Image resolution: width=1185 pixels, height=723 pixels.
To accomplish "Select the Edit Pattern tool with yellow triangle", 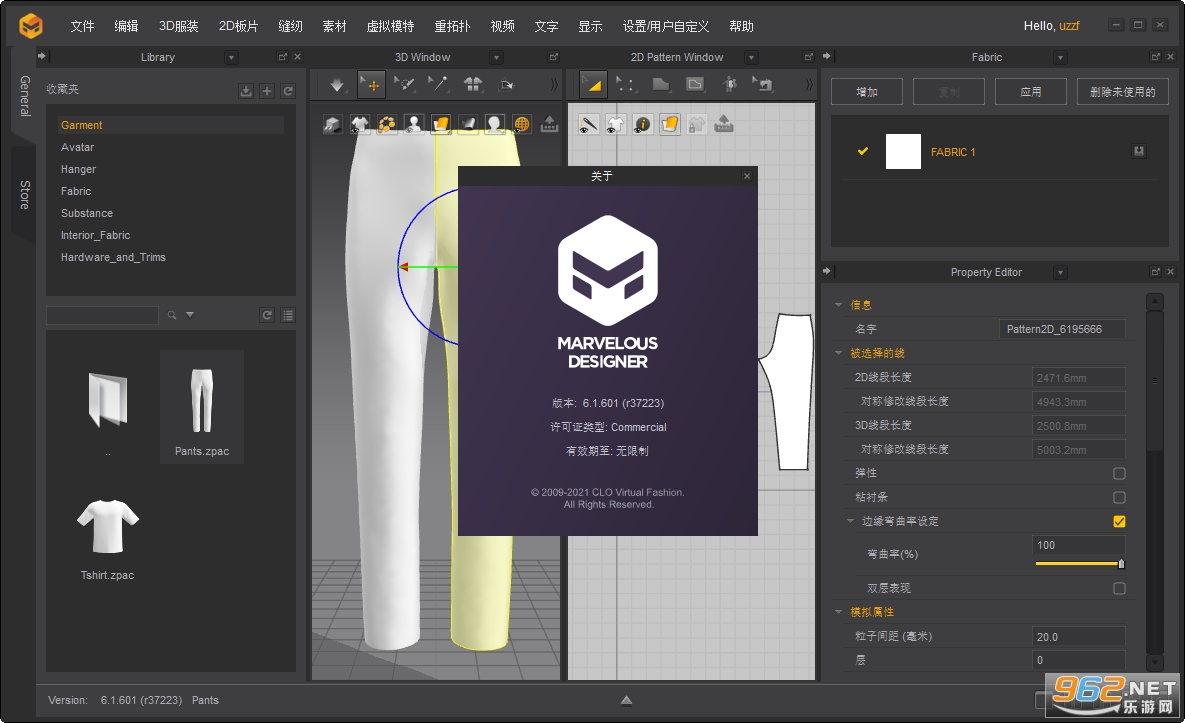I will [593, 85].
